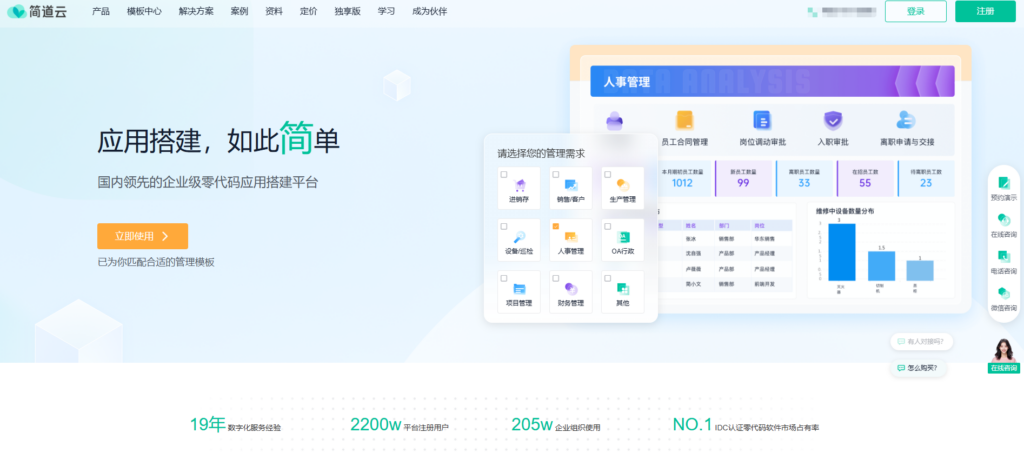Check the 设备/巡检 checkbox
Image resolution: width=1024 pixels, height=466 pixels.
tap(504, 226)
